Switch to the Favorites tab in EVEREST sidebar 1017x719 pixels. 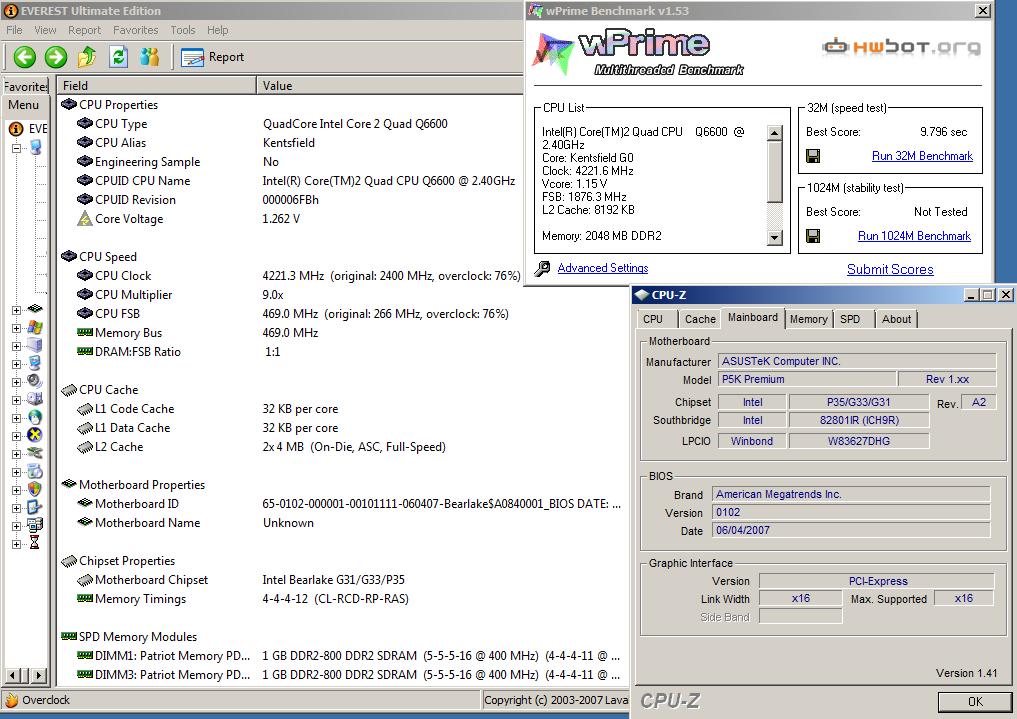[x=26, y=86]
